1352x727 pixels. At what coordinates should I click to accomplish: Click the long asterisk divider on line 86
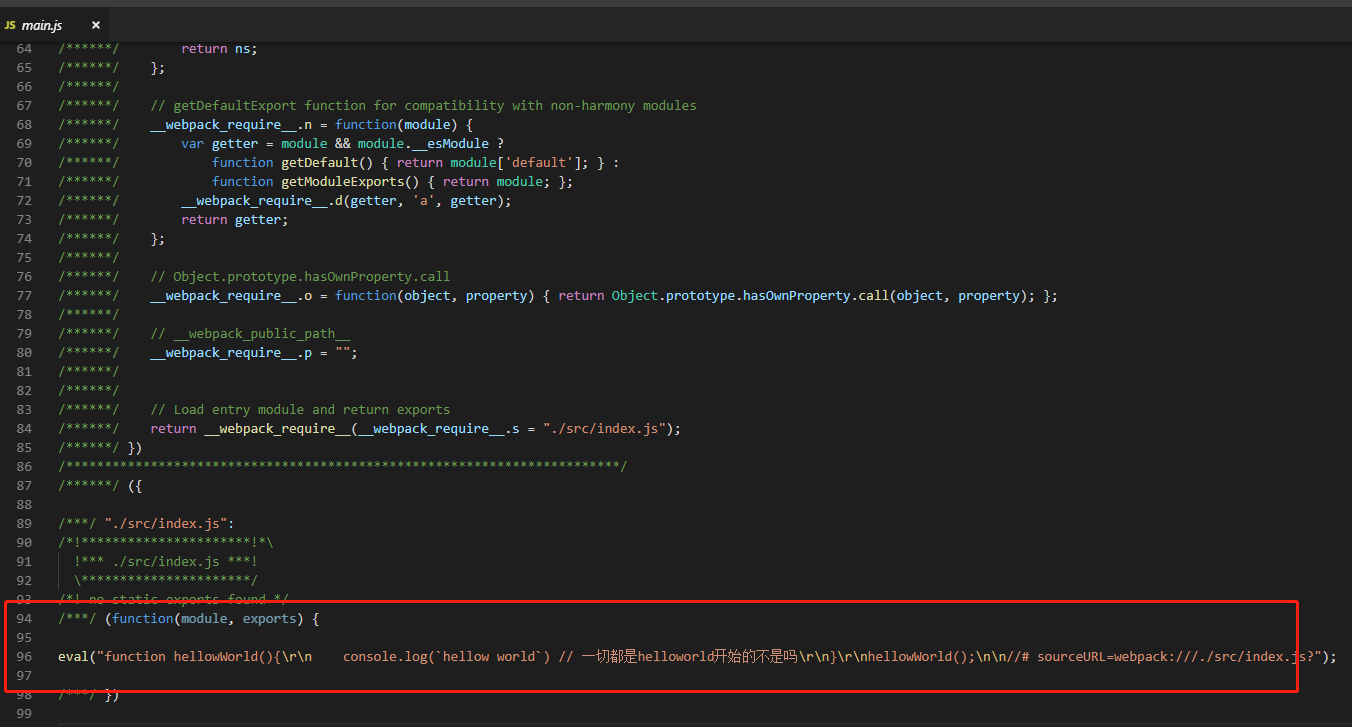pyautogui.click(x=342, y=466)
